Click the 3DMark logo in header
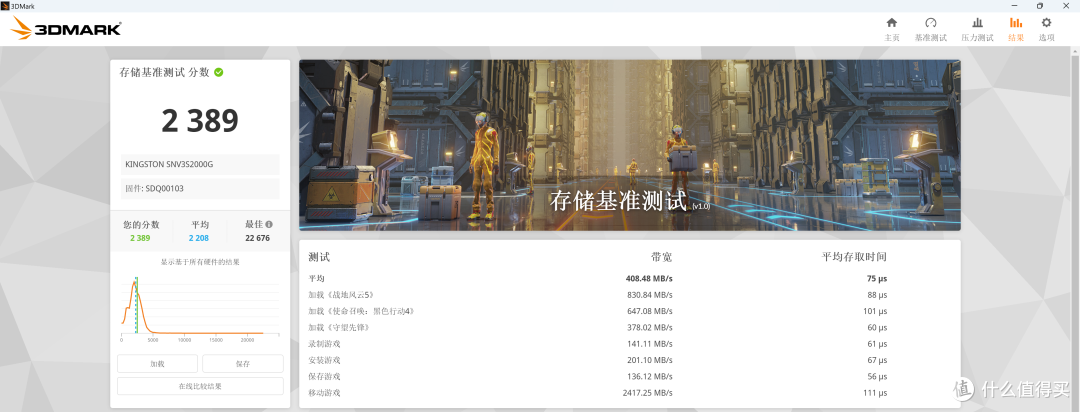The width and height of the screenshot is (1080, 412). tap(66, 28)
